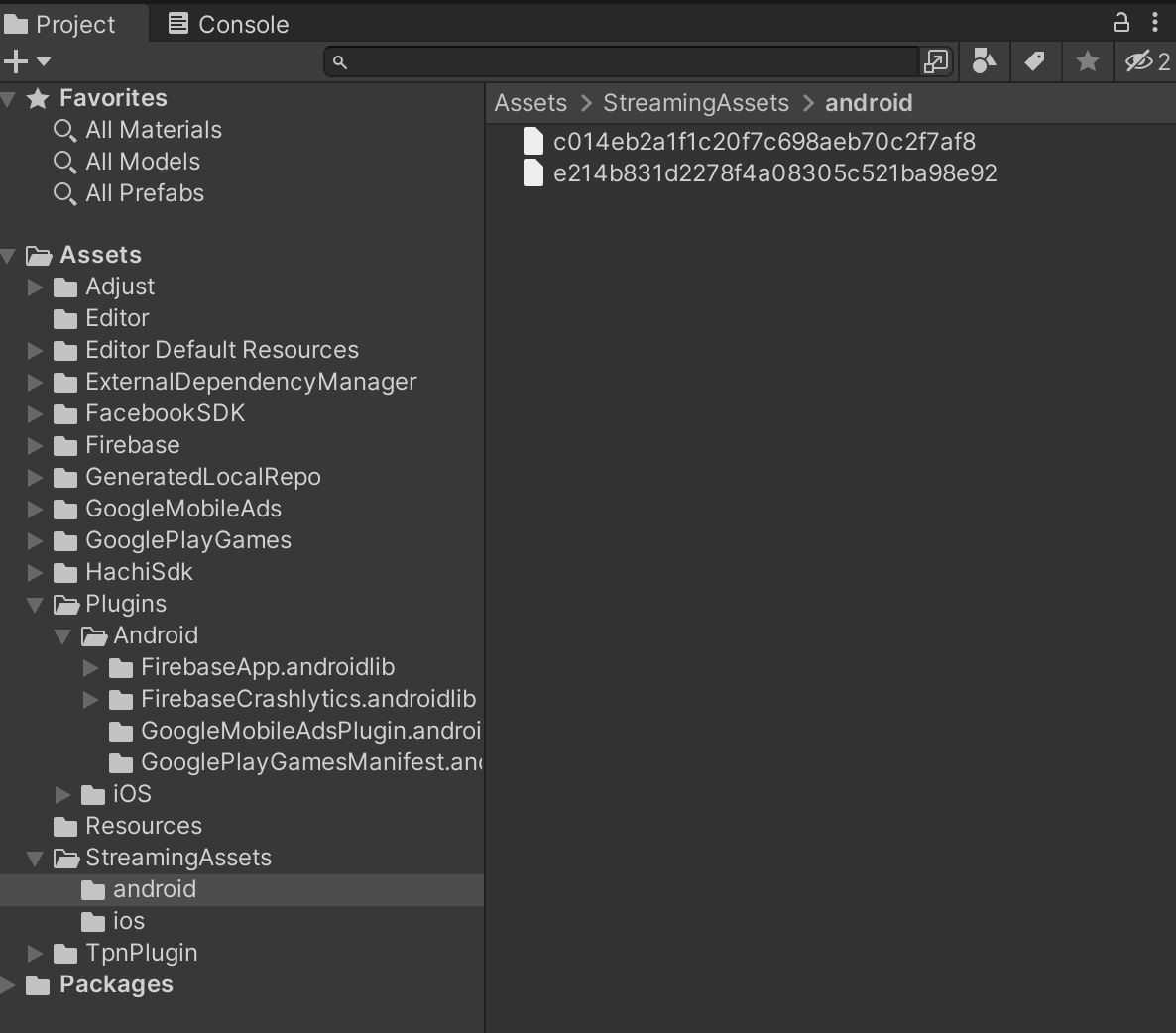Expand the Editor Default Resources folder
The width and height of the screenshot is (1176, 1033).
[35, 350]
